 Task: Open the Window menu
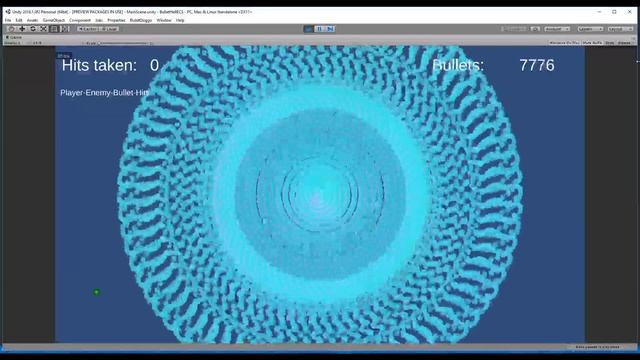pos(164,20)
